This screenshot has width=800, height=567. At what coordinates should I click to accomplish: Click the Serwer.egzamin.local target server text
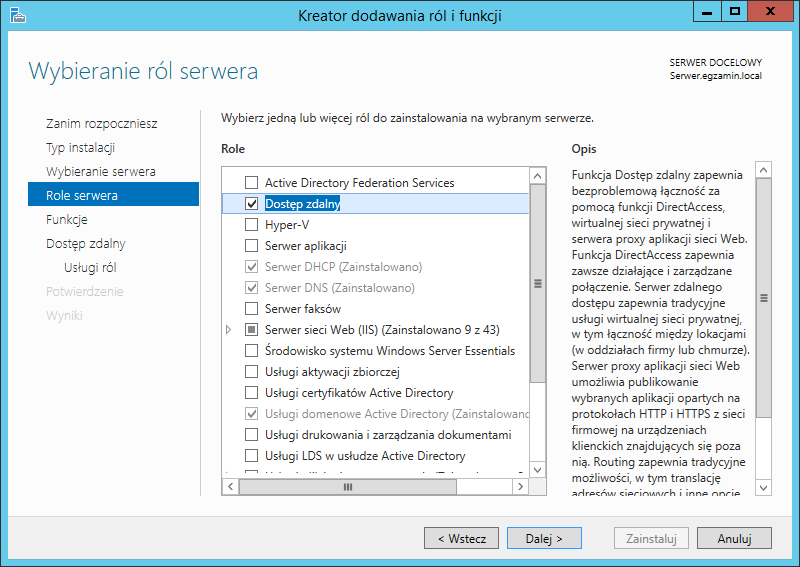click(715, 76)
